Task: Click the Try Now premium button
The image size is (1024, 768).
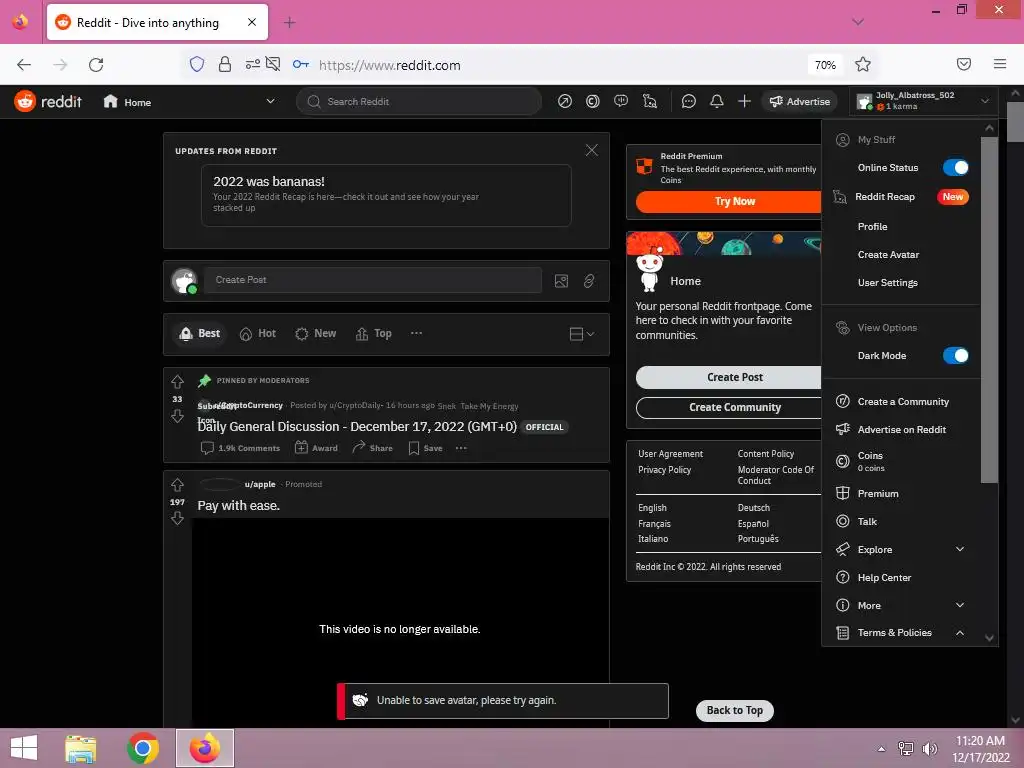Action: (728, 201)
